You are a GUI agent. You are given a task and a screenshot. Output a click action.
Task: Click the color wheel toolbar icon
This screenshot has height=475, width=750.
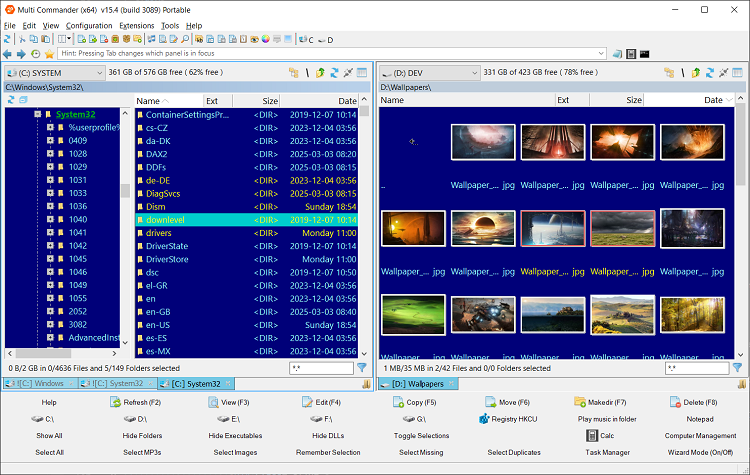tap(265, 39)
